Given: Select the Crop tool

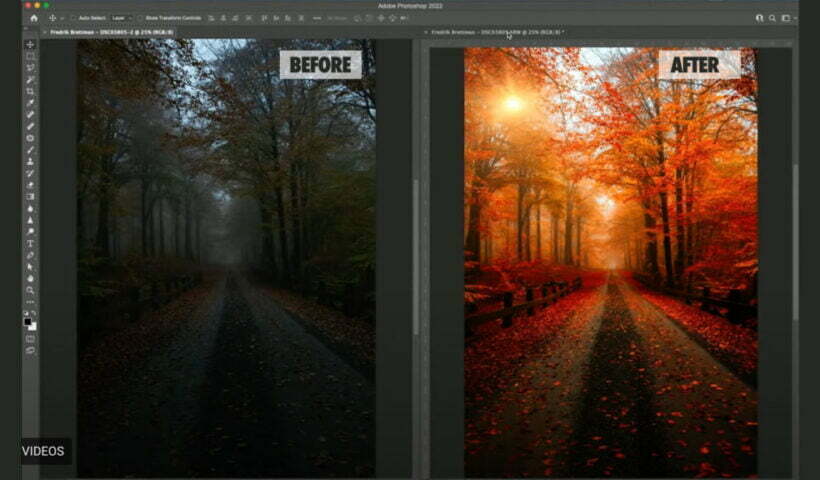Looking at the screenshot, I should pyautogui.click(x=30, y=91).
